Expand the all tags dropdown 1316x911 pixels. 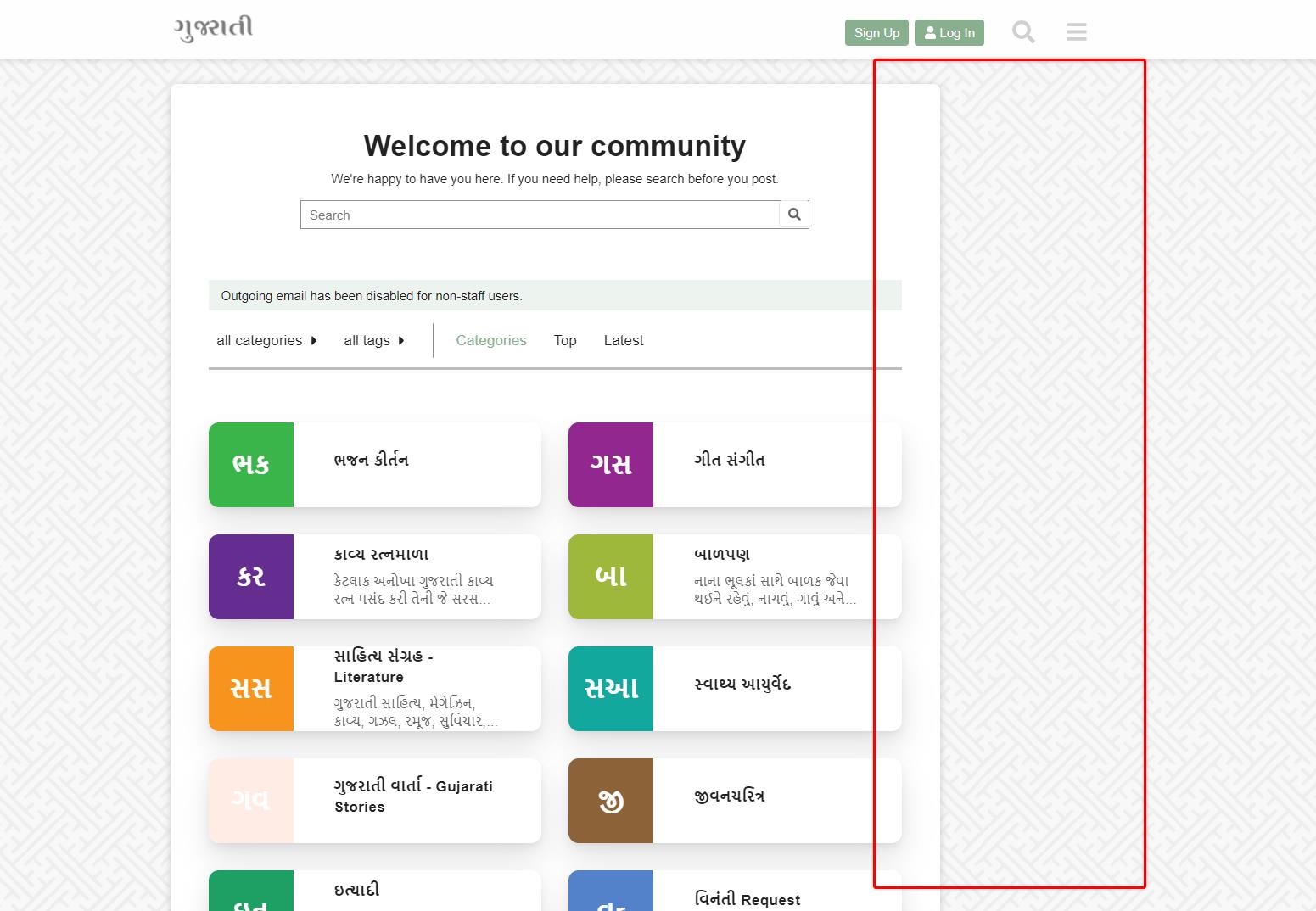click(x=374, y=340)
